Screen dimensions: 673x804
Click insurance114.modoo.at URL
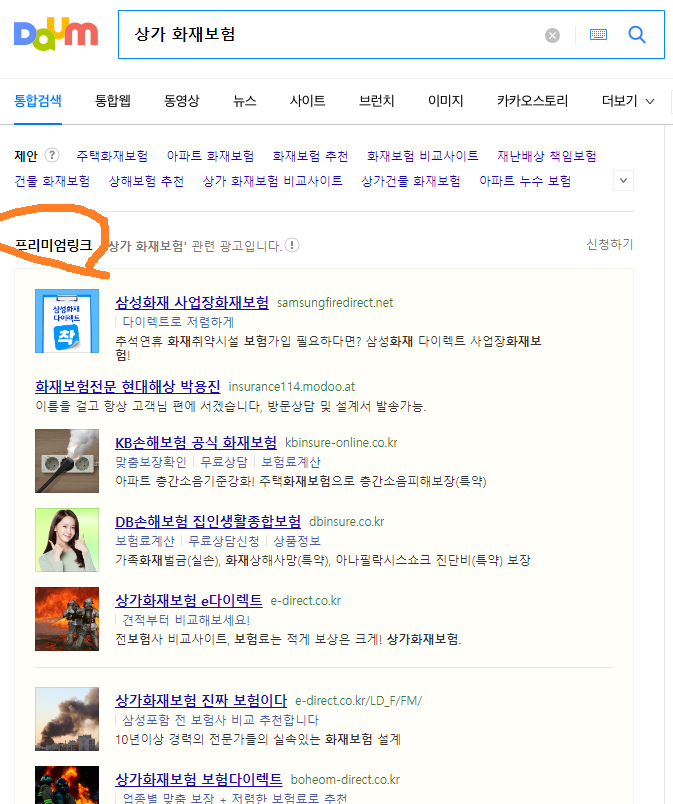point(292,387)
